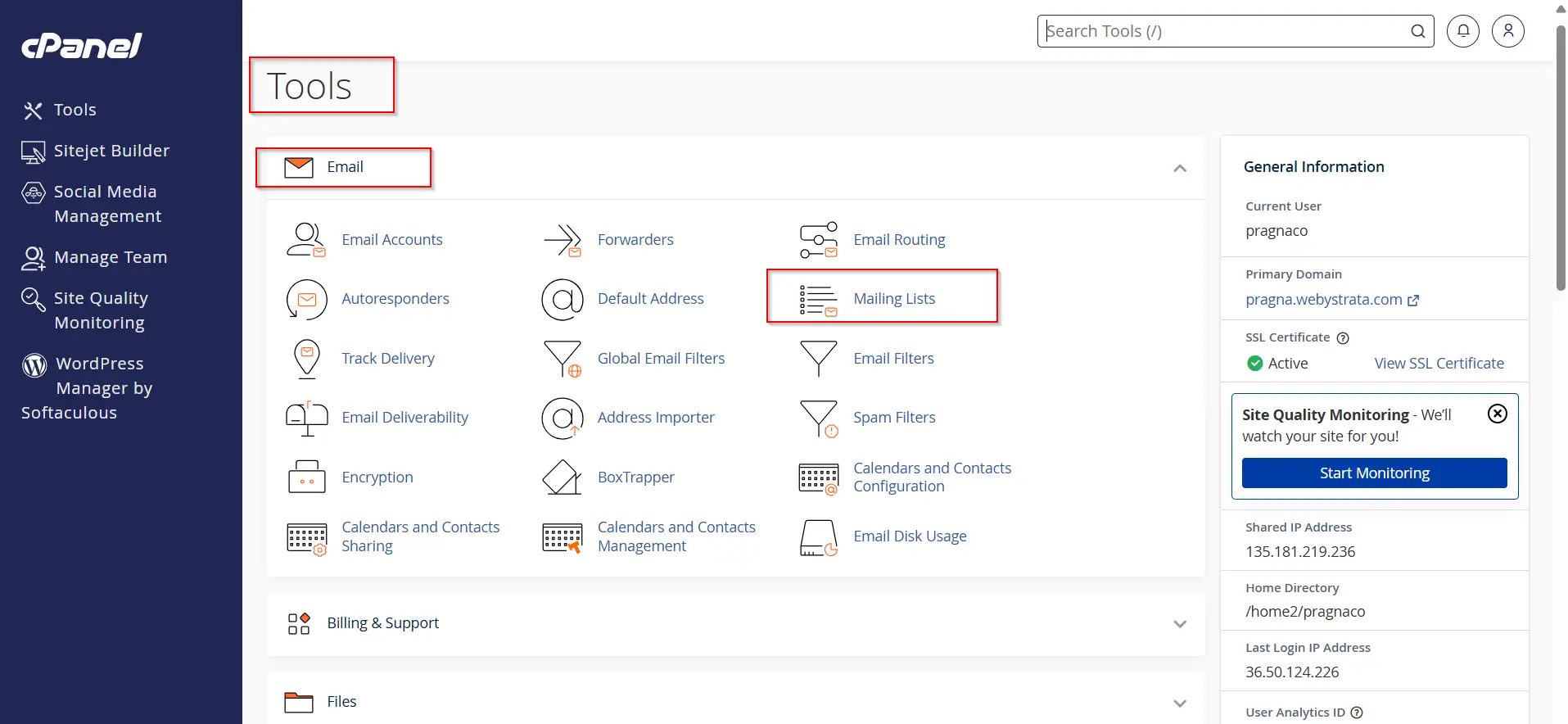Image resolution: width=1568 pixels, height=724 pixels.
Task: Click the search magnifier icon
Action: click(x=1418, y=31)
